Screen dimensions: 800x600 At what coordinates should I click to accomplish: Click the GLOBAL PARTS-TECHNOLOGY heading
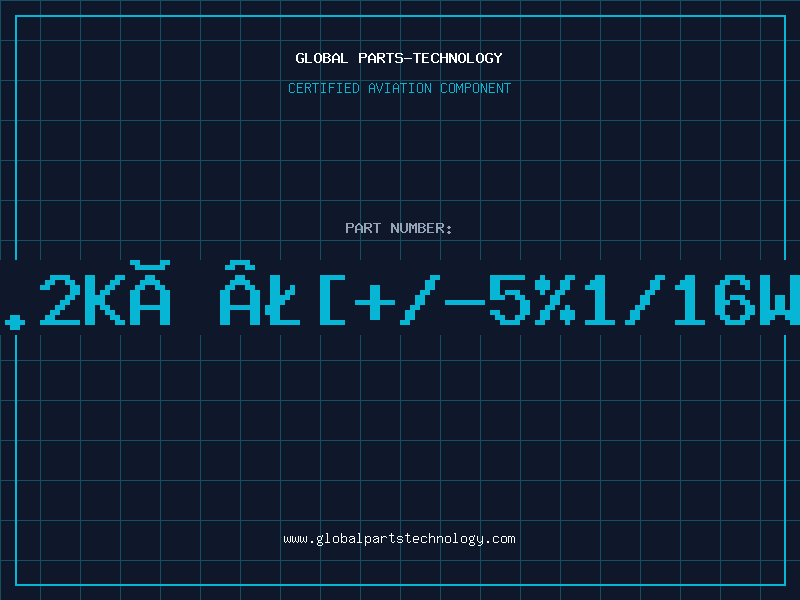(x=399, y=58)
